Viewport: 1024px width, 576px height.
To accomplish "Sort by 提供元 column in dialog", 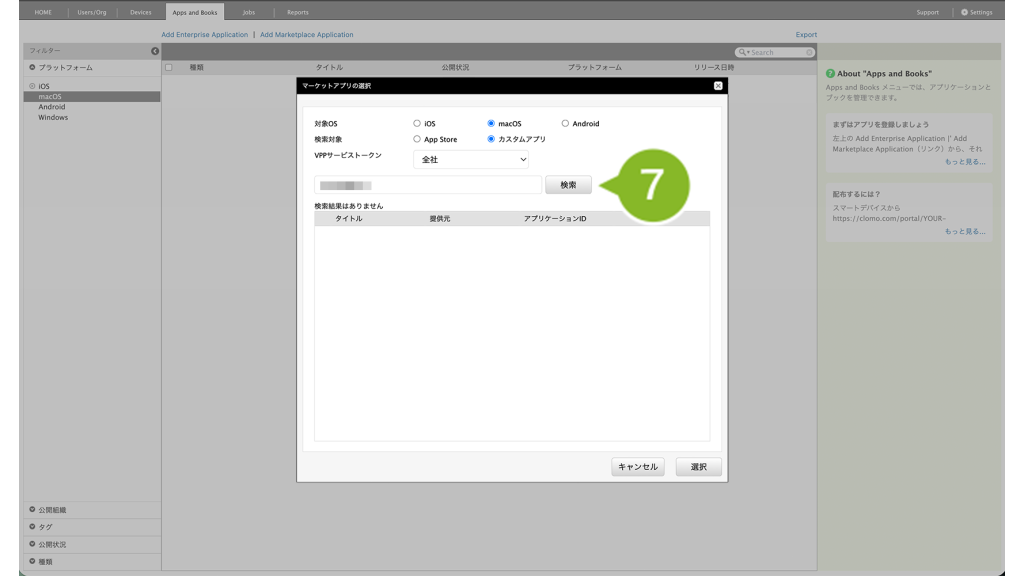I will pyautogui.click(x=440, y=219).
